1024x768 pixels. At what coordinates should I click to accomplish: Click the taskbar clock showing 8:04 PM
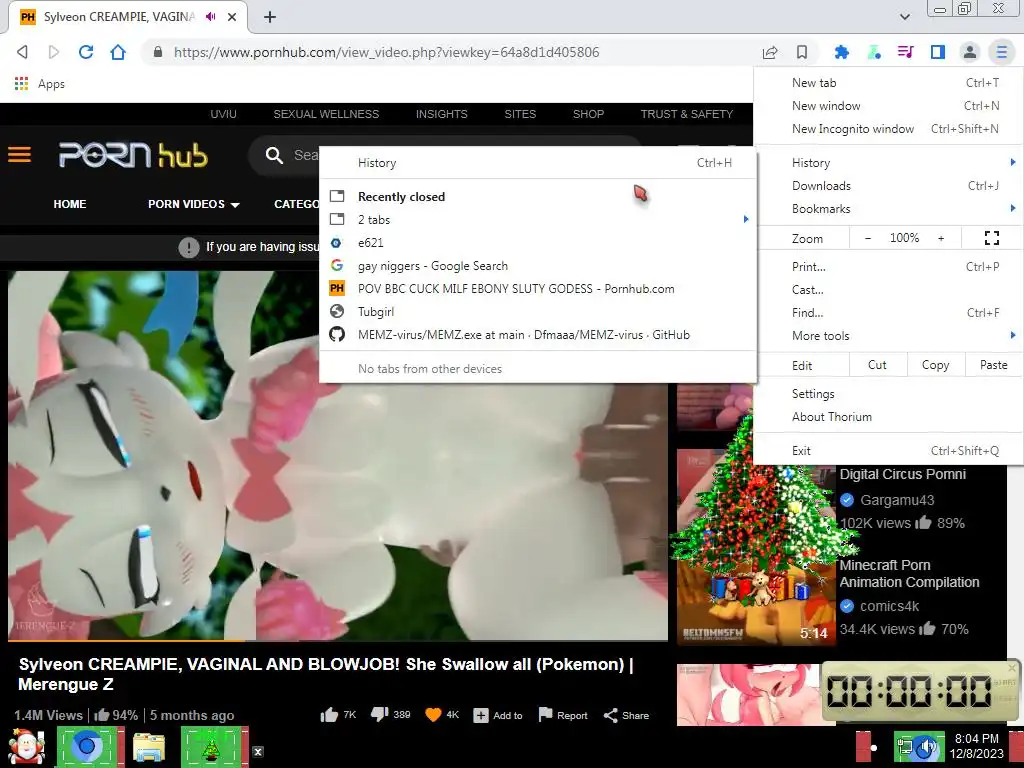pyautogui.click(x=976, y=746)
